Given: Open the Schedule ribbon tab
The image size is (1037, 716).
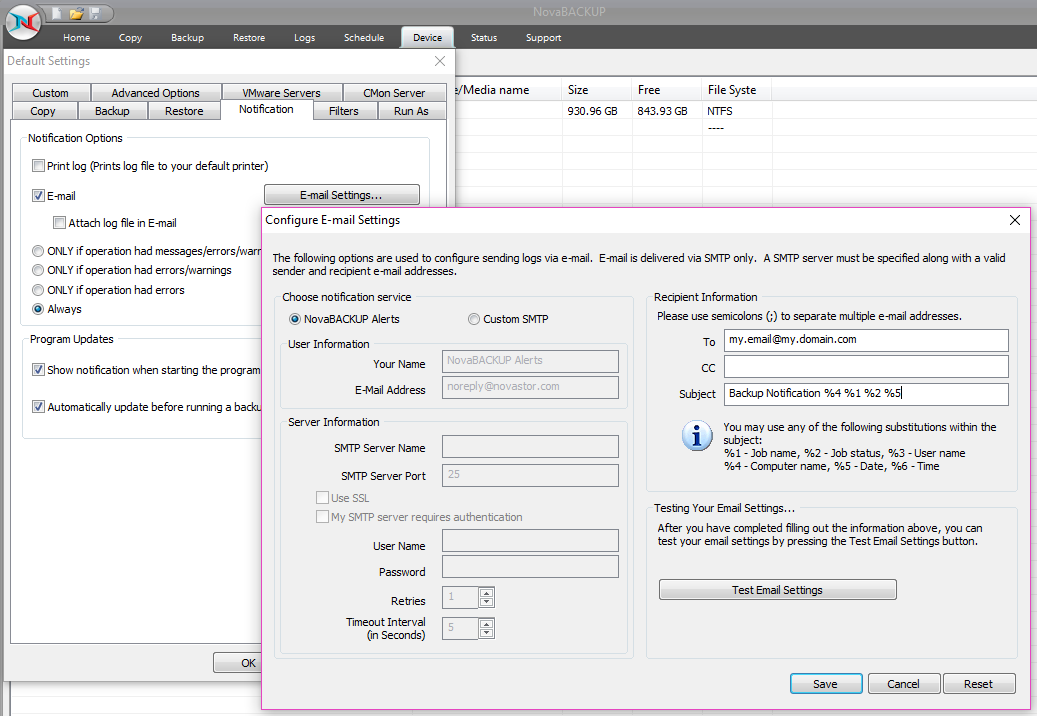Looking at the screenshot, I should (364, 38).
